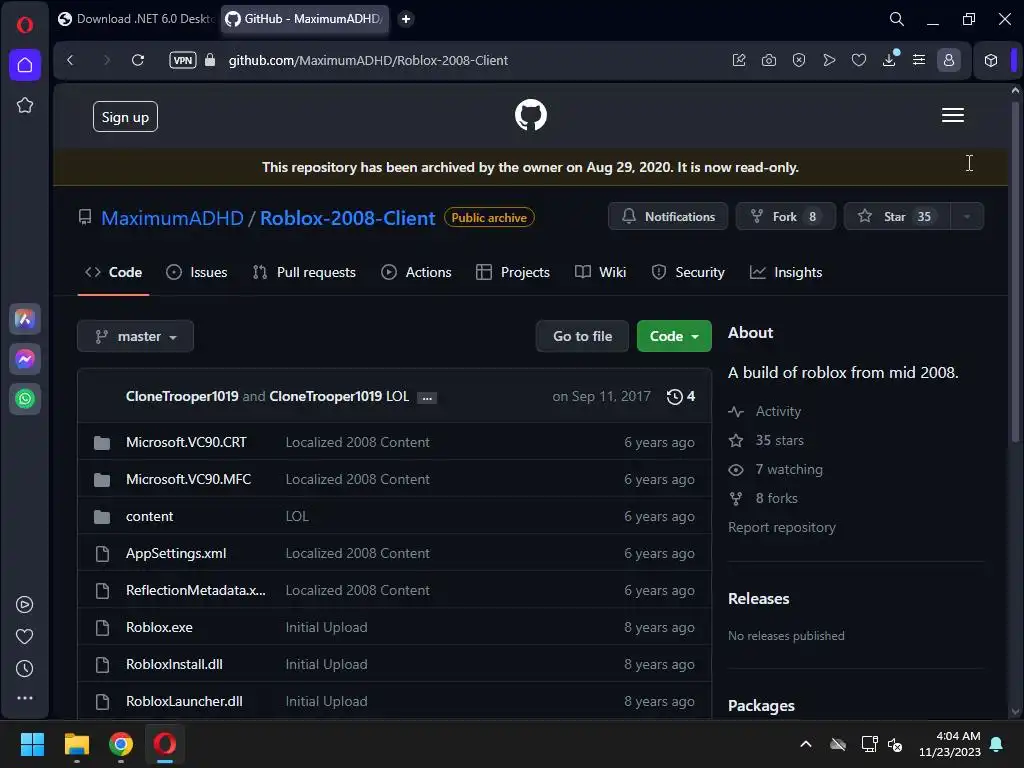Select the GitHub MaximumADHD tab
Viewport: 1024px width, 768px height.
[304, 19]
